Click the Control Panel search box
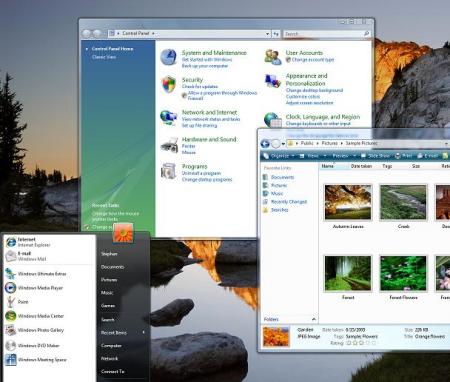The image size is (450, 382). [x=327, y=34]
